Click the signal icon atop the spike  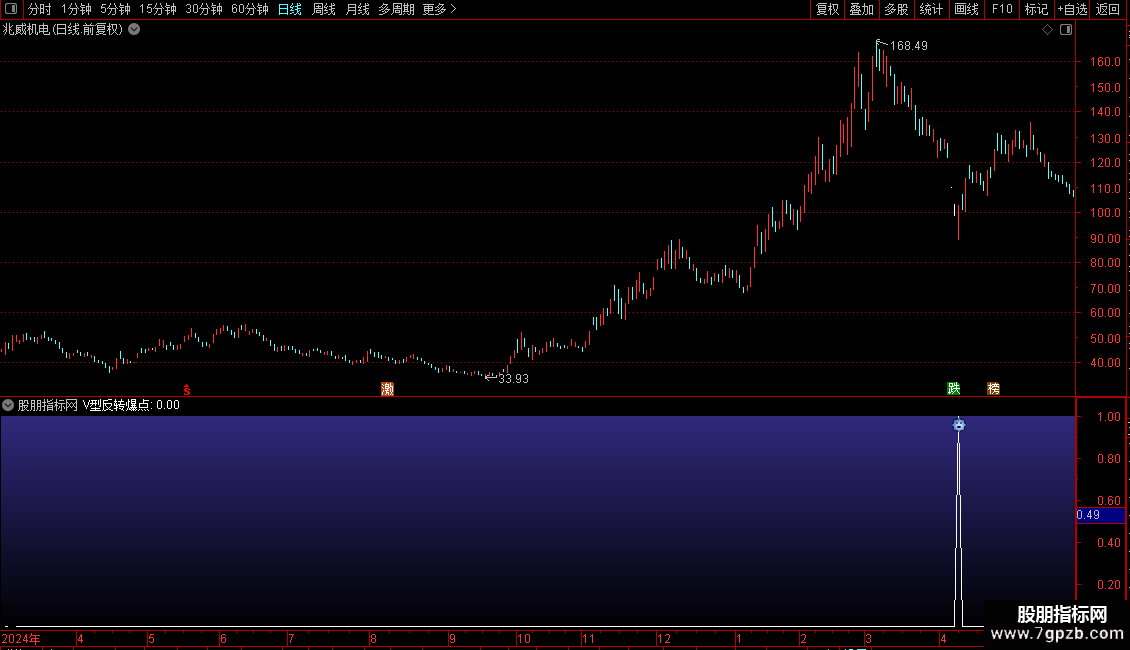[958, 425]
